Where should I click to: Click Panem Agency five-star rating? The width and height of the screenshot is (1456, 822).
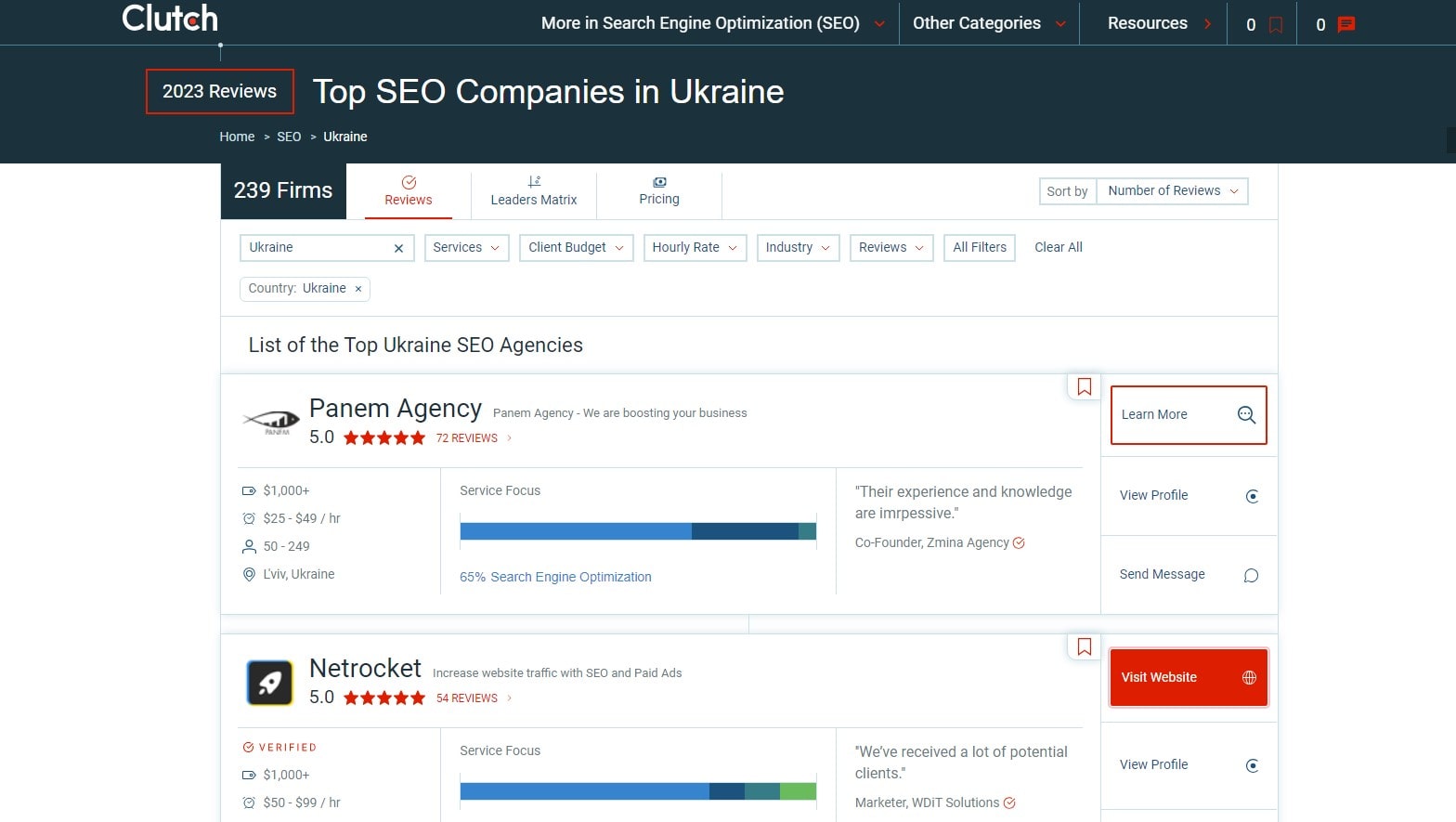pyautogui.click(x=384, y=437)
